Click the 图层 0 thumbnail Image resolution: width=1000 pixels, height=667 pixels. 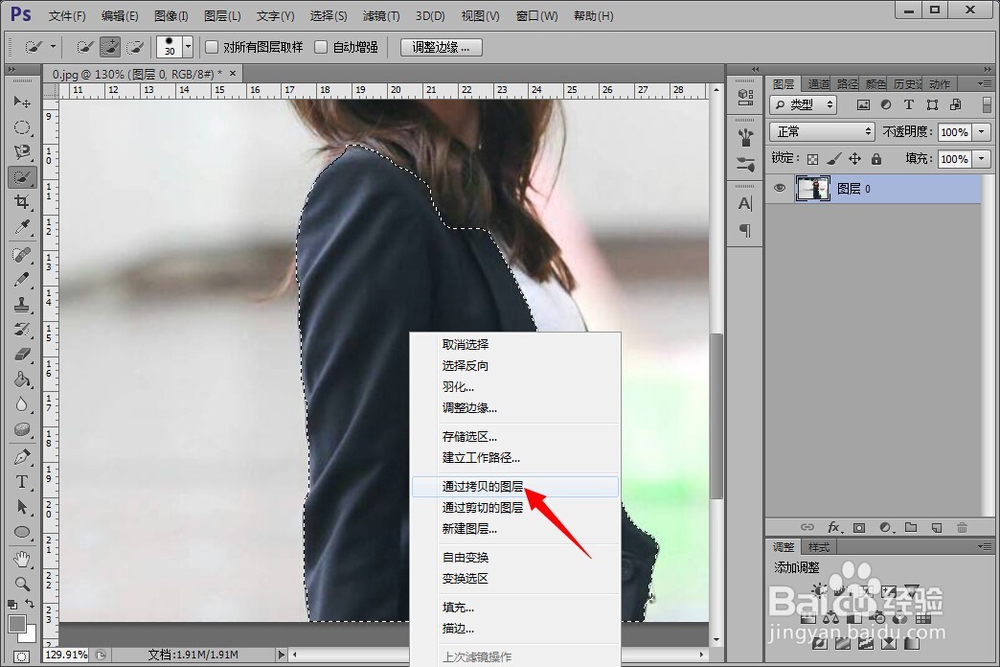coord(812,189)
